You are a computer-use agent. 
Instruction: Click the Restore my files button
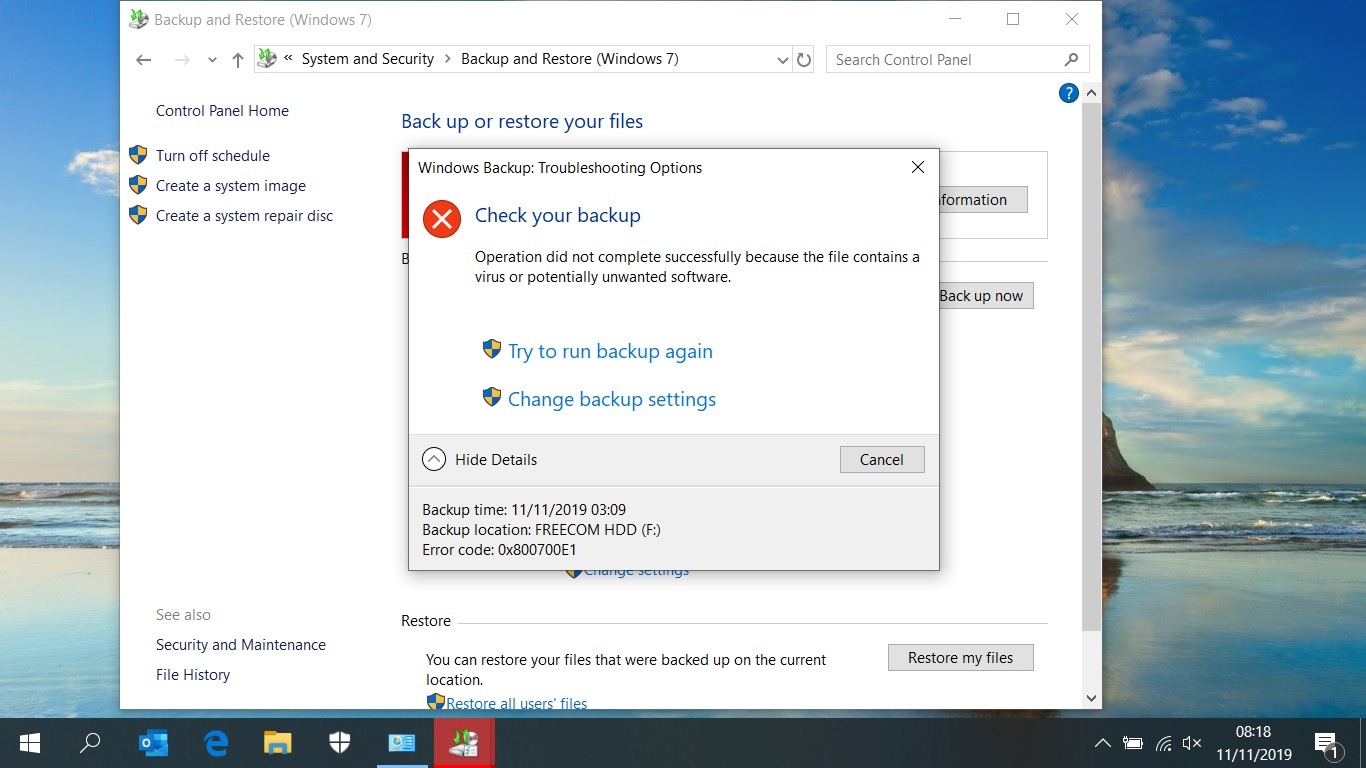pyautogui.click(x=960, y=658)
